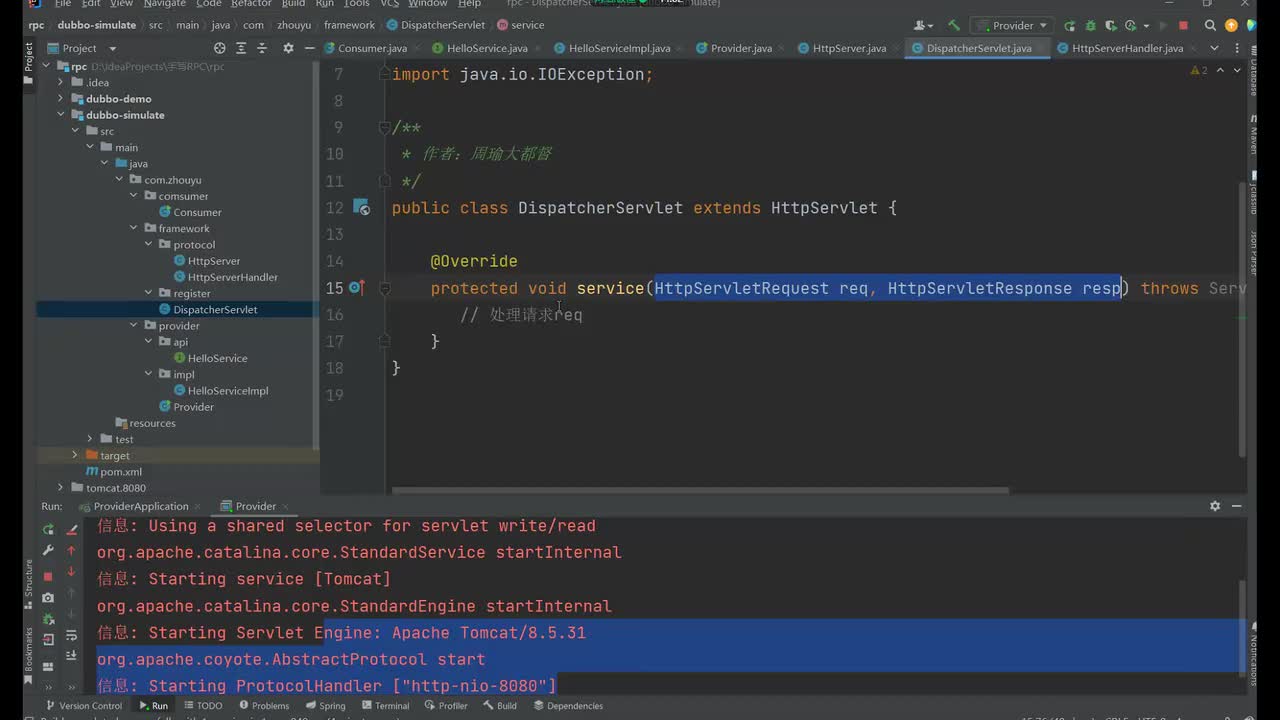The width and height of the screenshot is (1280, 720).
Task: Open the Refactor menu
Action: [x=251, y=4]
